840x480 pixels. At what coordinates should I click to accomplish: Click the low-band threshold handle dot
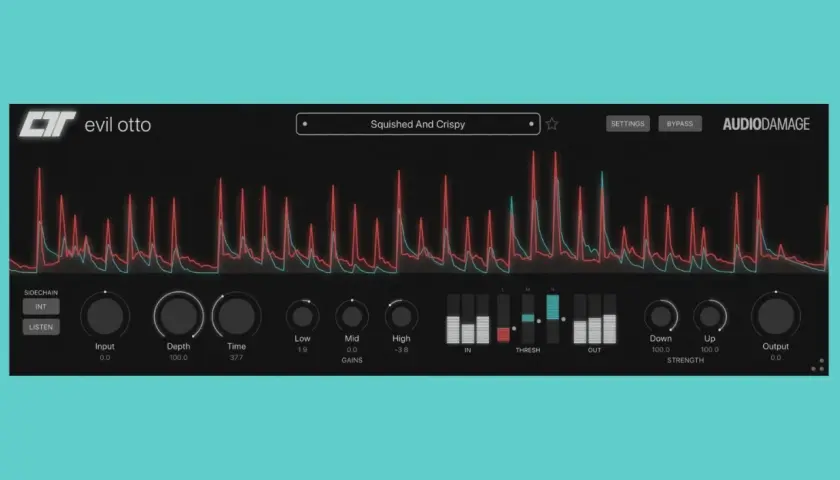click(x=514, y=328)
